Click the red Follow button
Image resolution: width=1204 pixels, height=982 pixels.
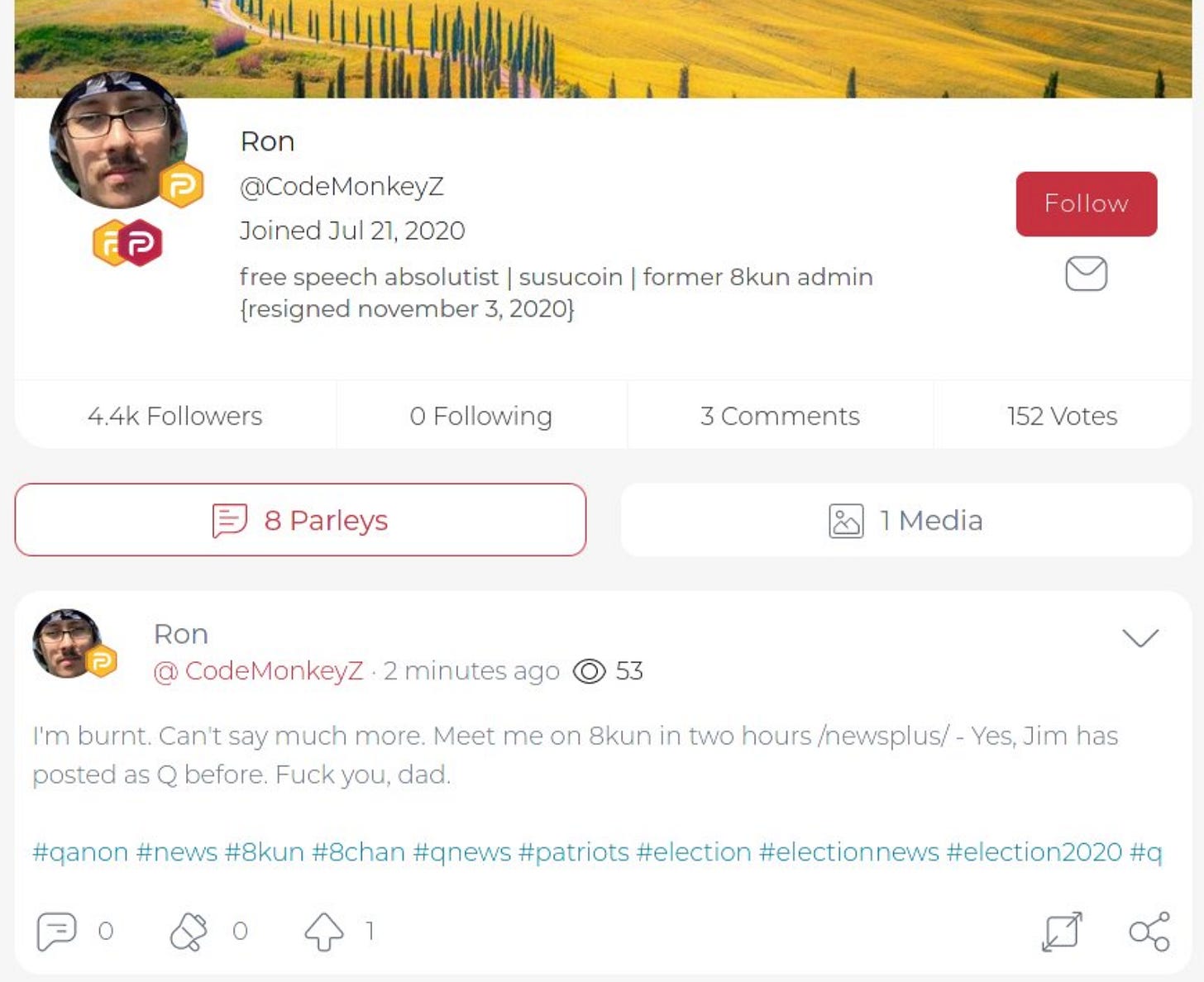click(x=1086, y=203)
